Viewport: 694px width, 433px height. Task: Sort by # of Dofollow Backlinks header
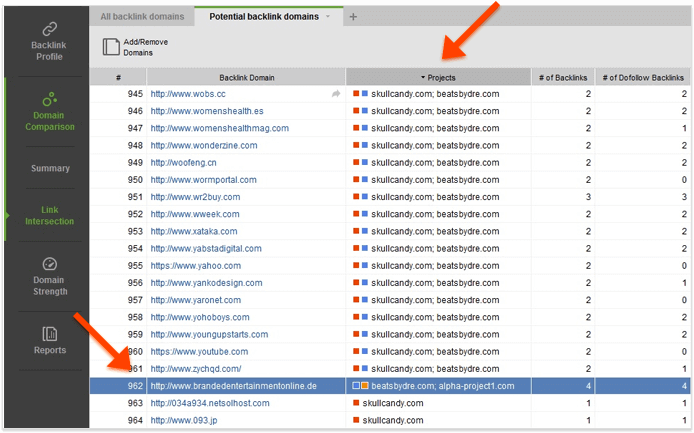point(643,77)
